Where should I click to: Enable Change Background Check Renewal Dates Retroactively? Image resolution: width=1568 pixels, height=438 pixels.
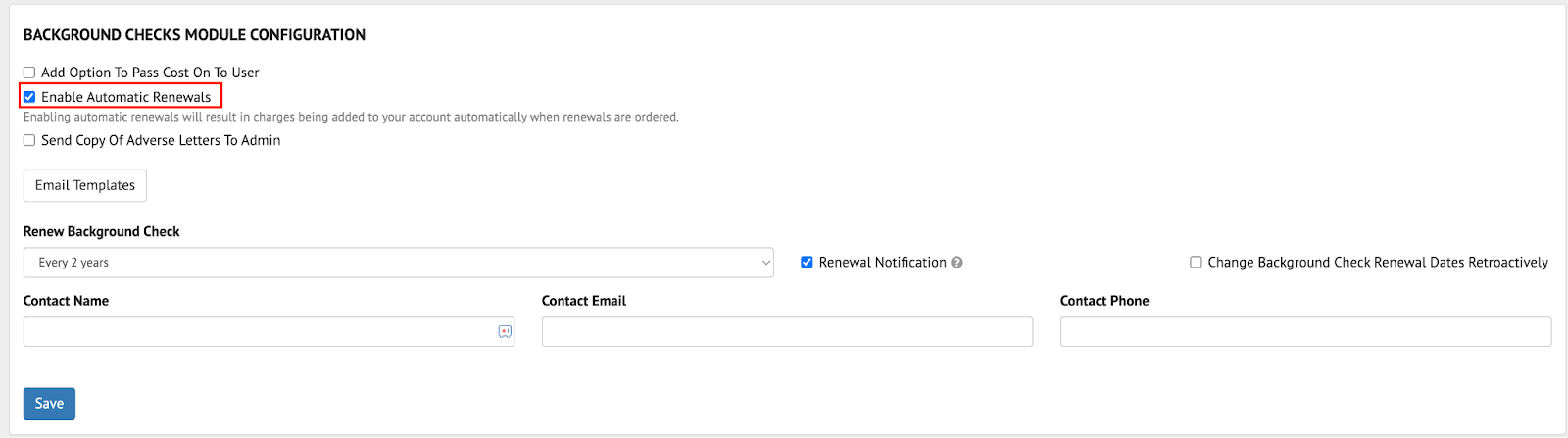click(x=1196, y=263)
